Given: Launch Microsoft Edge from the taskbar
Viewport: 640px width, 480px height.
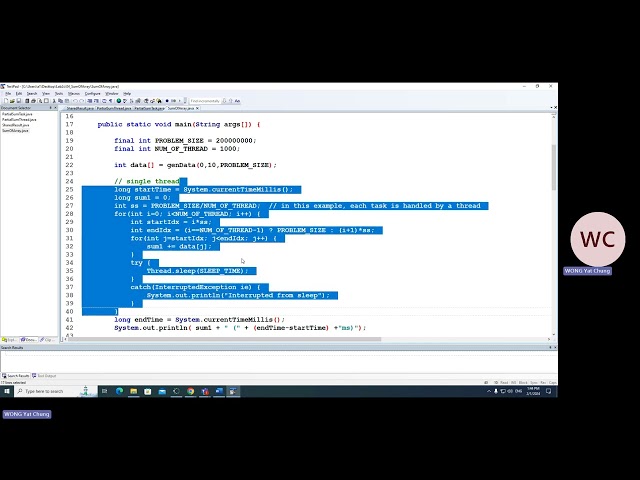Looking at the screenshot, I should (x=119, y=391).
